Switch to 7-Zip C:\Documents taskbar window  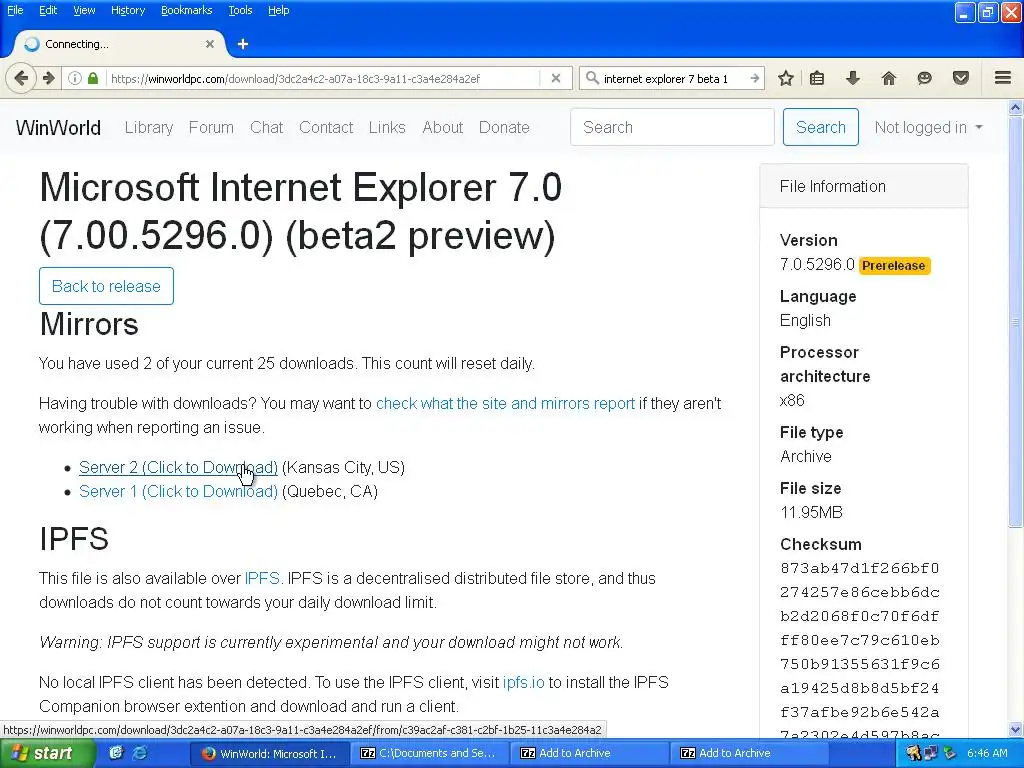(428, 753)
